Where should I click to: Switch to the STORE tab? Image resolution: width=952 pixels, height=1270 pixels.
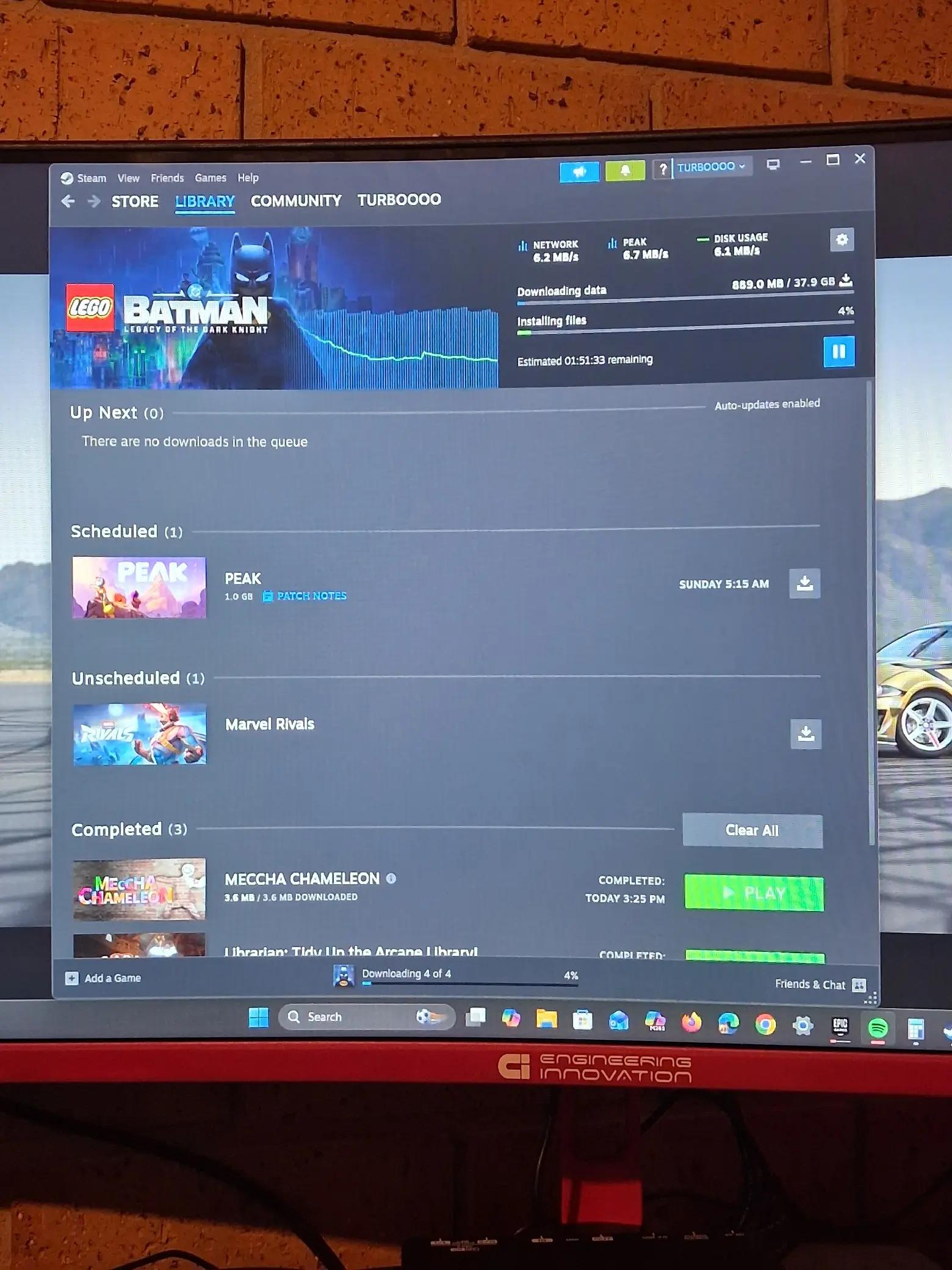click(135, 201)
